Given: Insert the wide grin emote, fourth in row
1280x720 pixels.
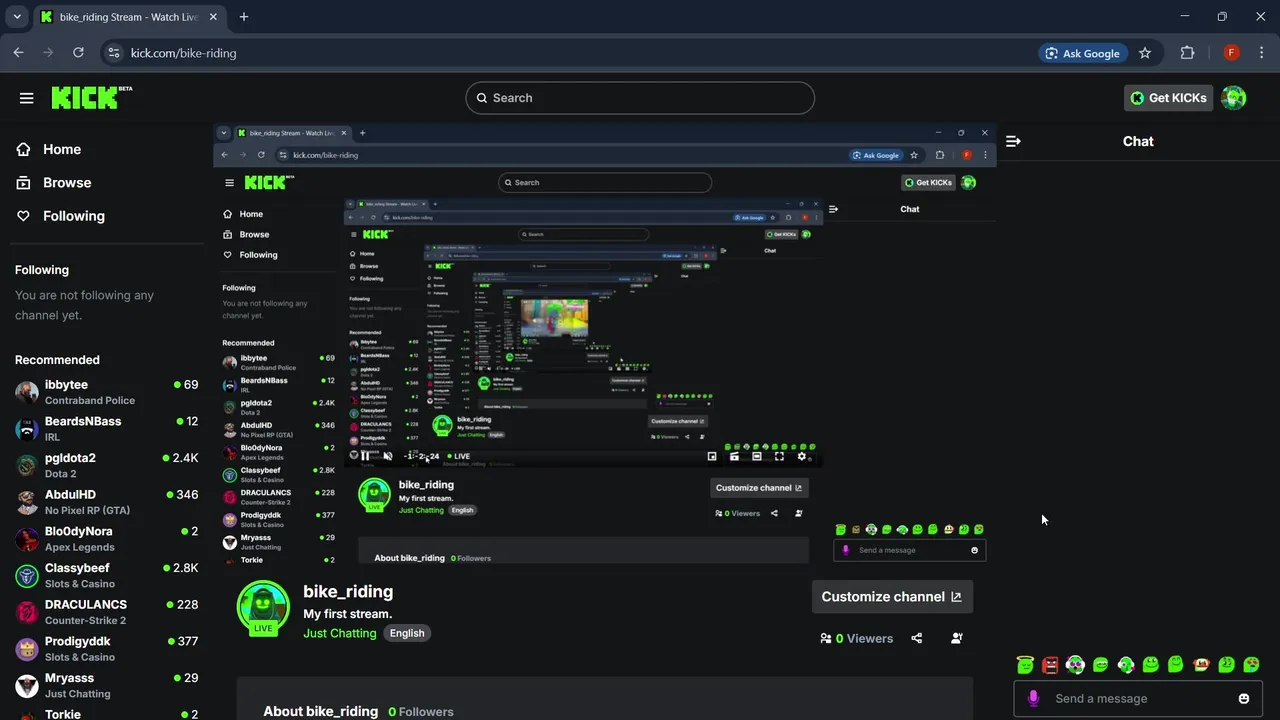Looking at the screenshot, I should pyautogui.click(x=1101, y=665).
